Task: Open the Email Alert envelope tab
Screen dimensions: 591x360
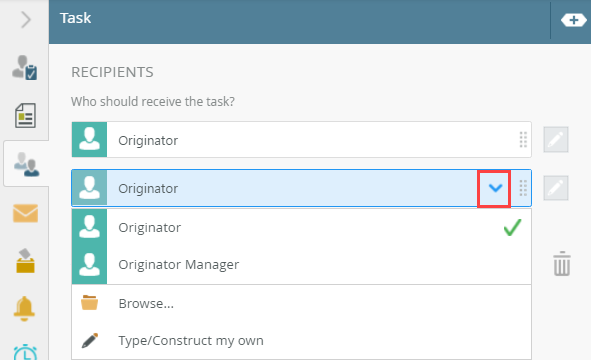Action: click(x=25, y=213)
